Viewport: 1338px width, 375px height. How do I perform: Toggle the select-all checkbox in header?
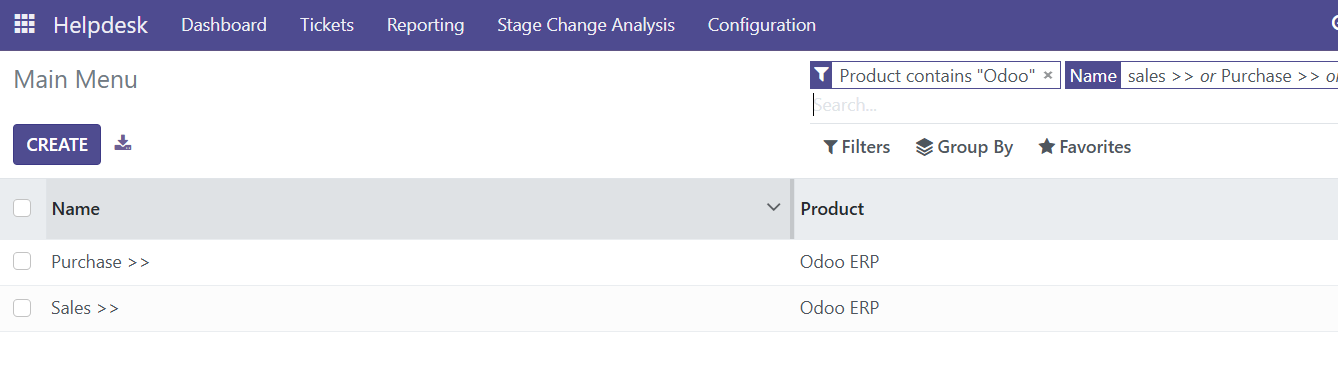[x=22, y=208]
